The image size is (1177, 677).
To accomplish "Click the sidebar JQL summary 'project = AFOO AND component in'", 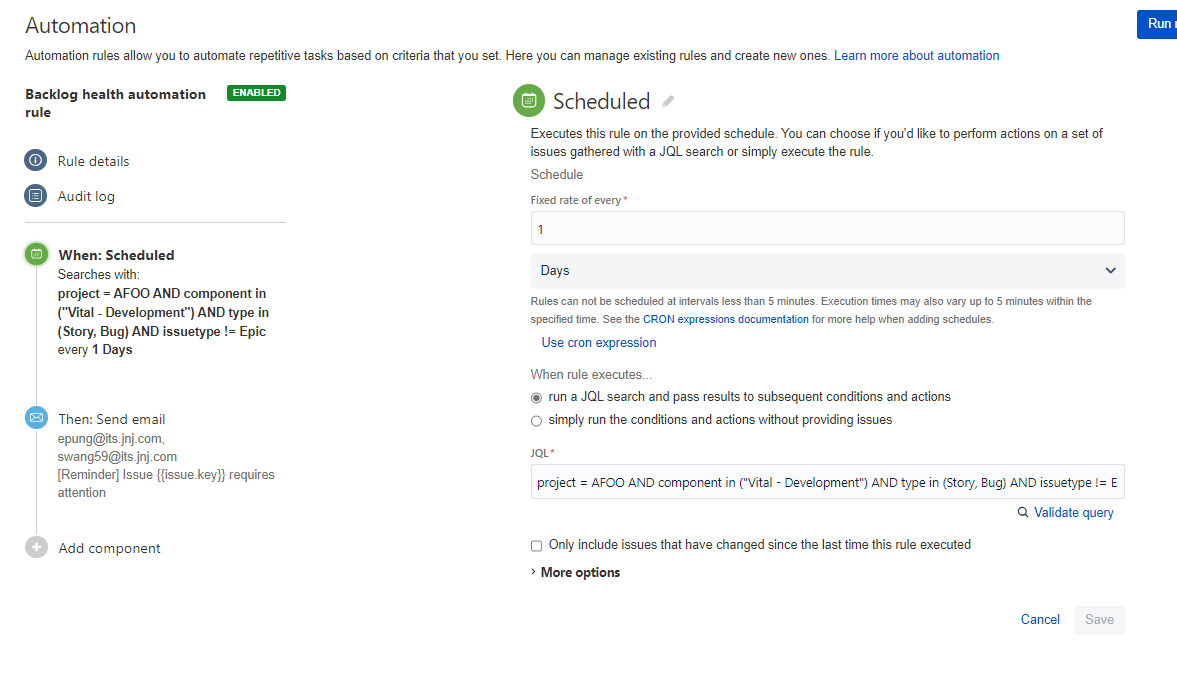I will (161, 293).
